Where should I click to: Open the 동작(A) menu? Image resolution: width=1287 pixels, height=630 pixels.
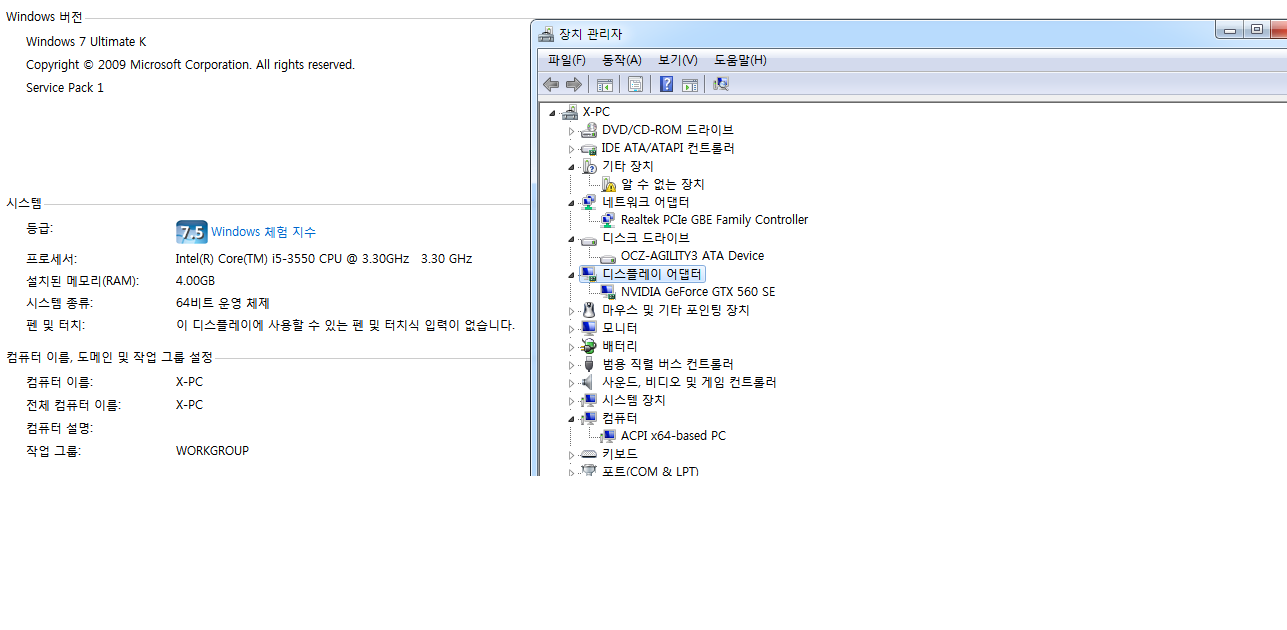pos(621,60)
